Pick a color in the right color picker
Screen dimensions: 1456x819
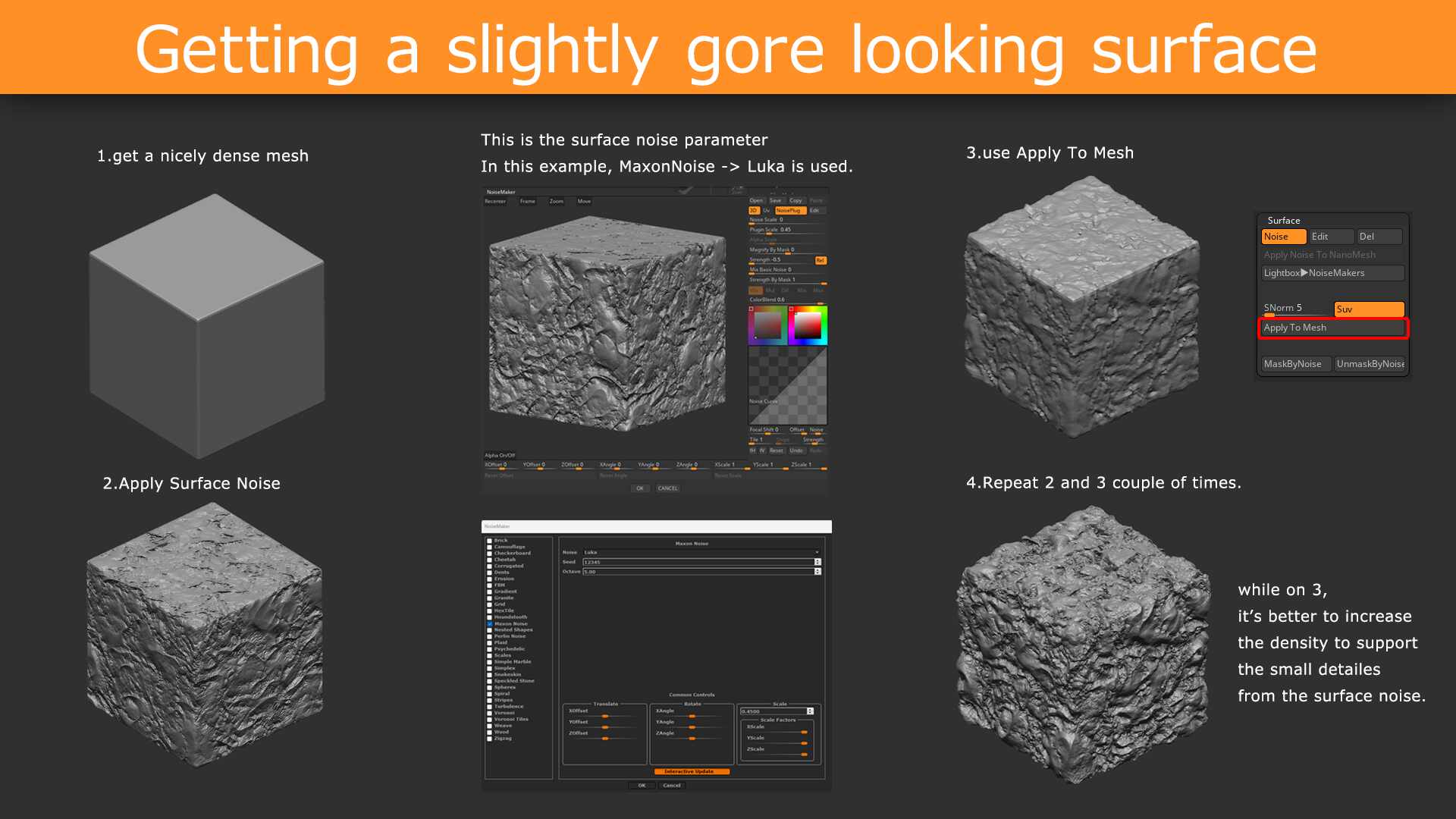point(808,325)
